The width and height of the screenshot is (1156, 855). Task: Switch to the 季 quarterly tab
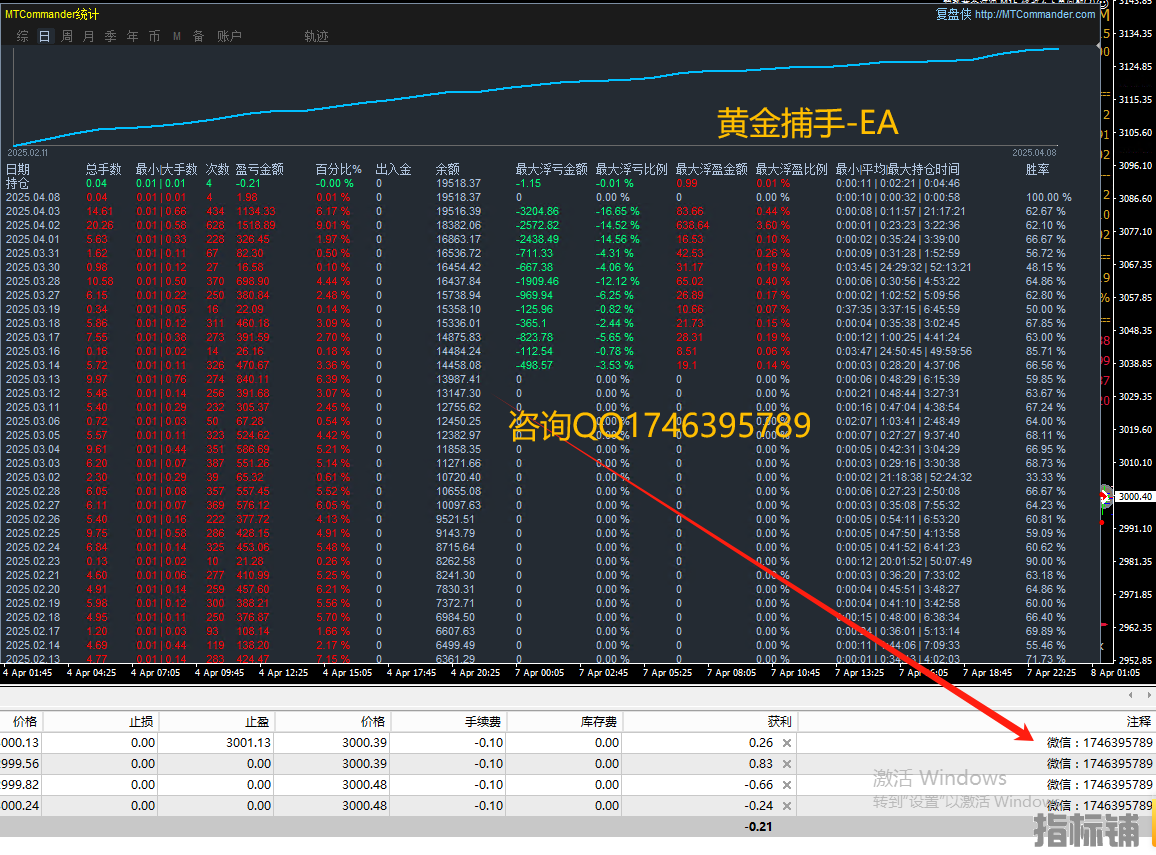[111, 36]
